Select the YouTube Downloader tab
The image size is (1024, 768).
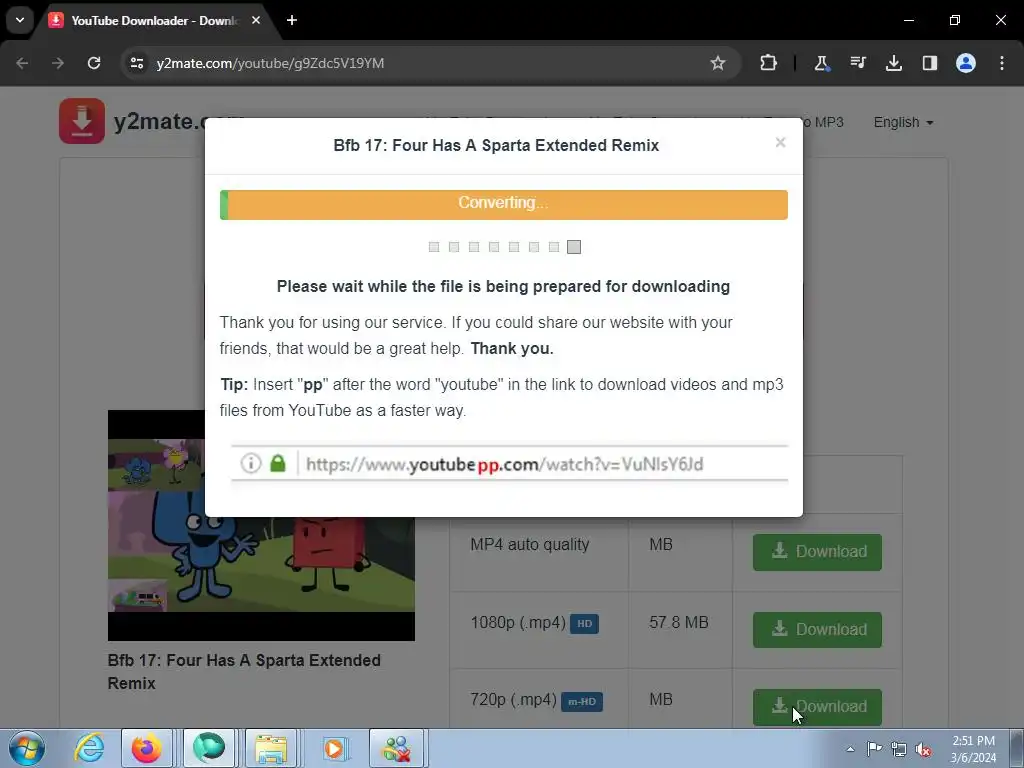point(153,20)
